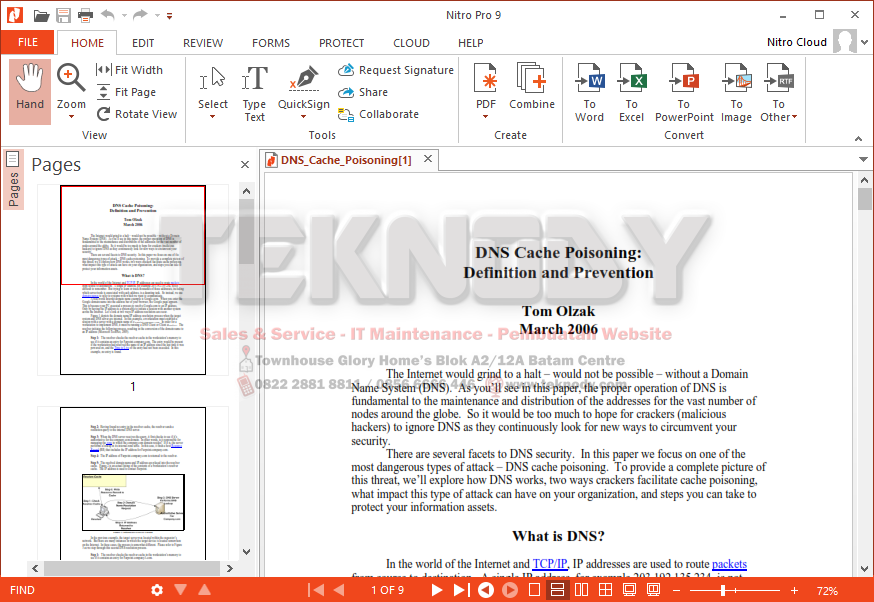Convert document To Image
Viewport: 874px width, 602px height.
coord(736,93)
